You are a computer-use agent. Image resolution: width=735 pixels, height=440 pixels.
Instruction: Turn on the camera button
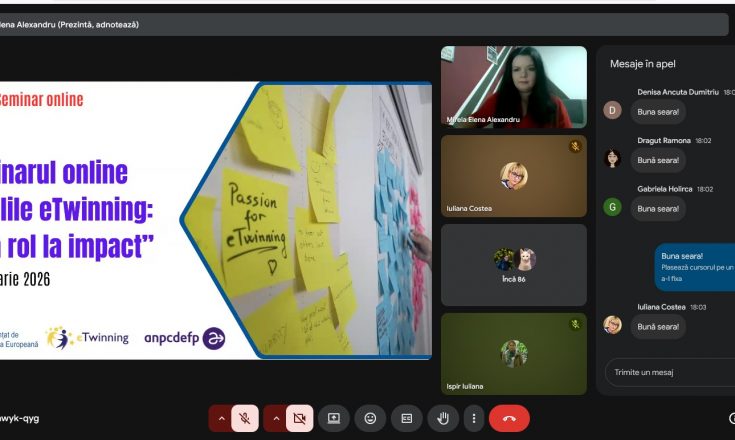(x=300, y=418)
